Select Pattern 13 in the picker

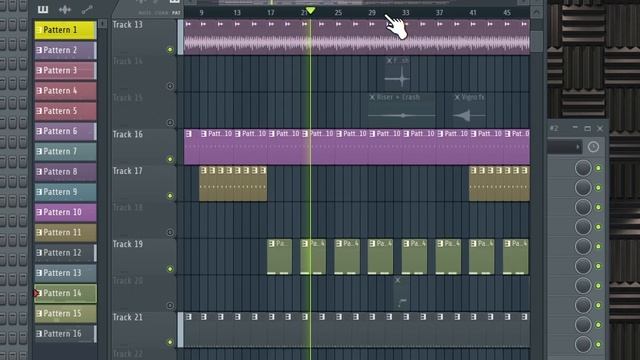(x=65, y=273)
